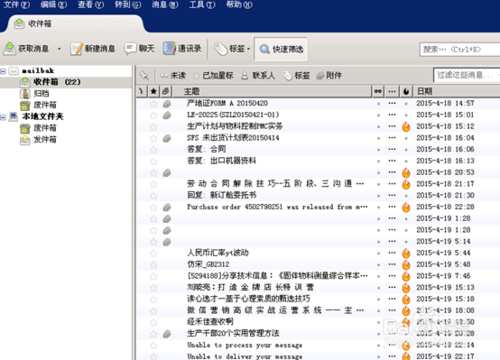500x360 pixels.
Task: Toggle Quick Filter (快速筛选) button
Action: pyautogui.click(x=281, y=49)
